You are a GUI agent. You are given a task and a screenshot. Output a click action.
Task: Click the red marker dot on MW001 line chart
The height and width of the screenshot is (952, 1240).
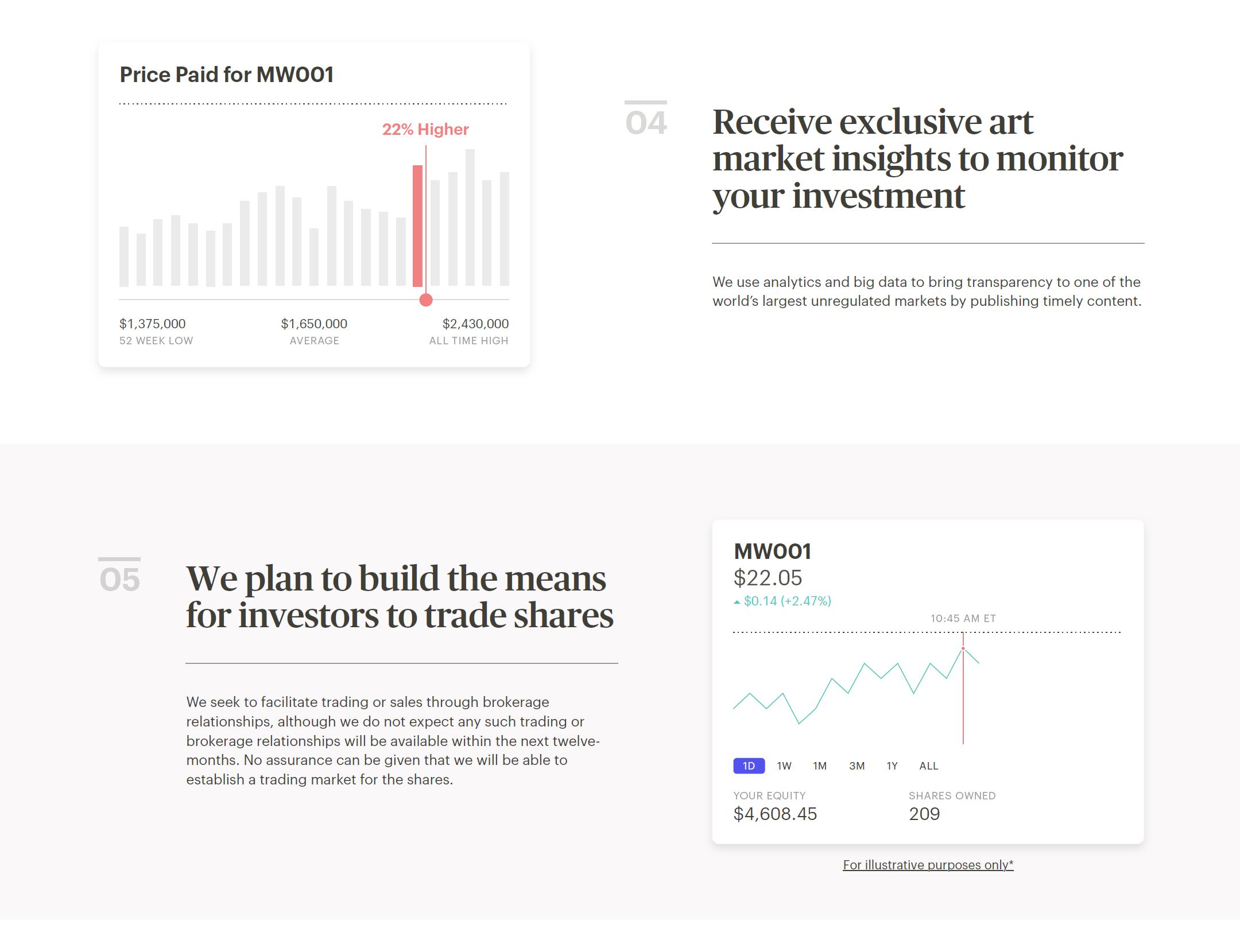[x=963, y=648]
